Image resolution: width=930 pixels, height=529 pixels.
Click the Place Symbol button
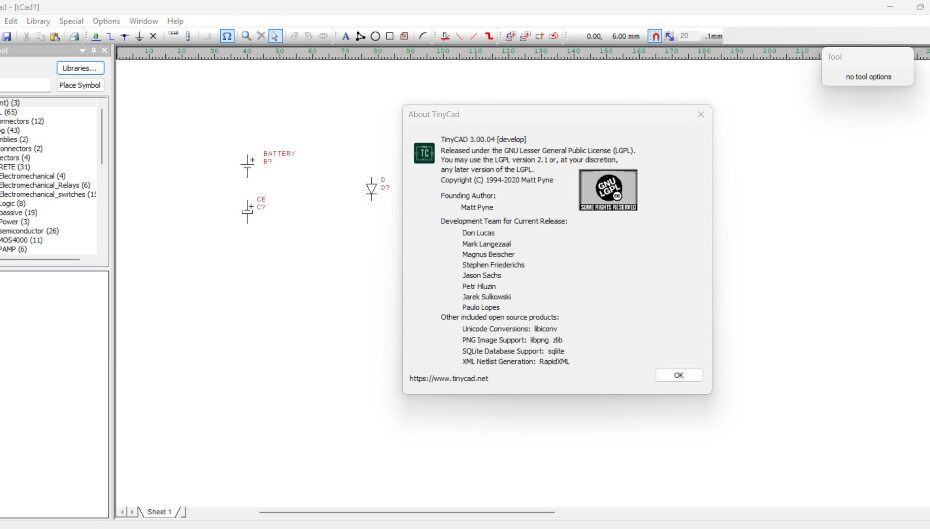(x=80, y=85)
